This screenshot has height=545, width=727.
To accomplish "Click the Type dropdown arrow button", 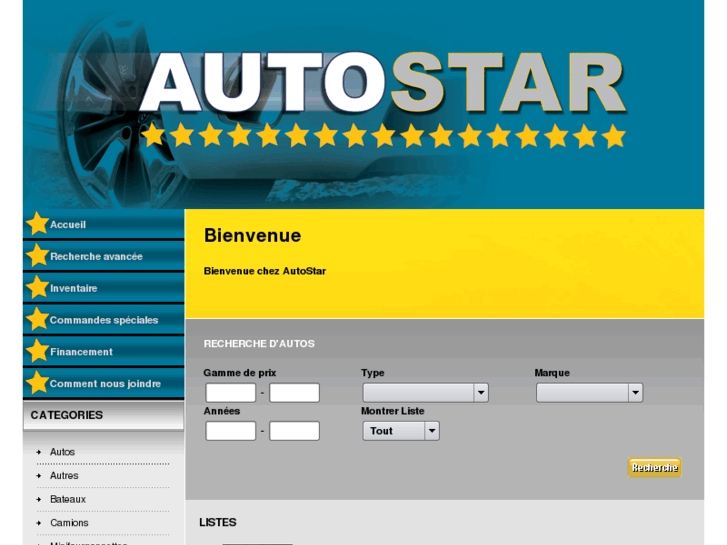I will click(x=481, y=393).
